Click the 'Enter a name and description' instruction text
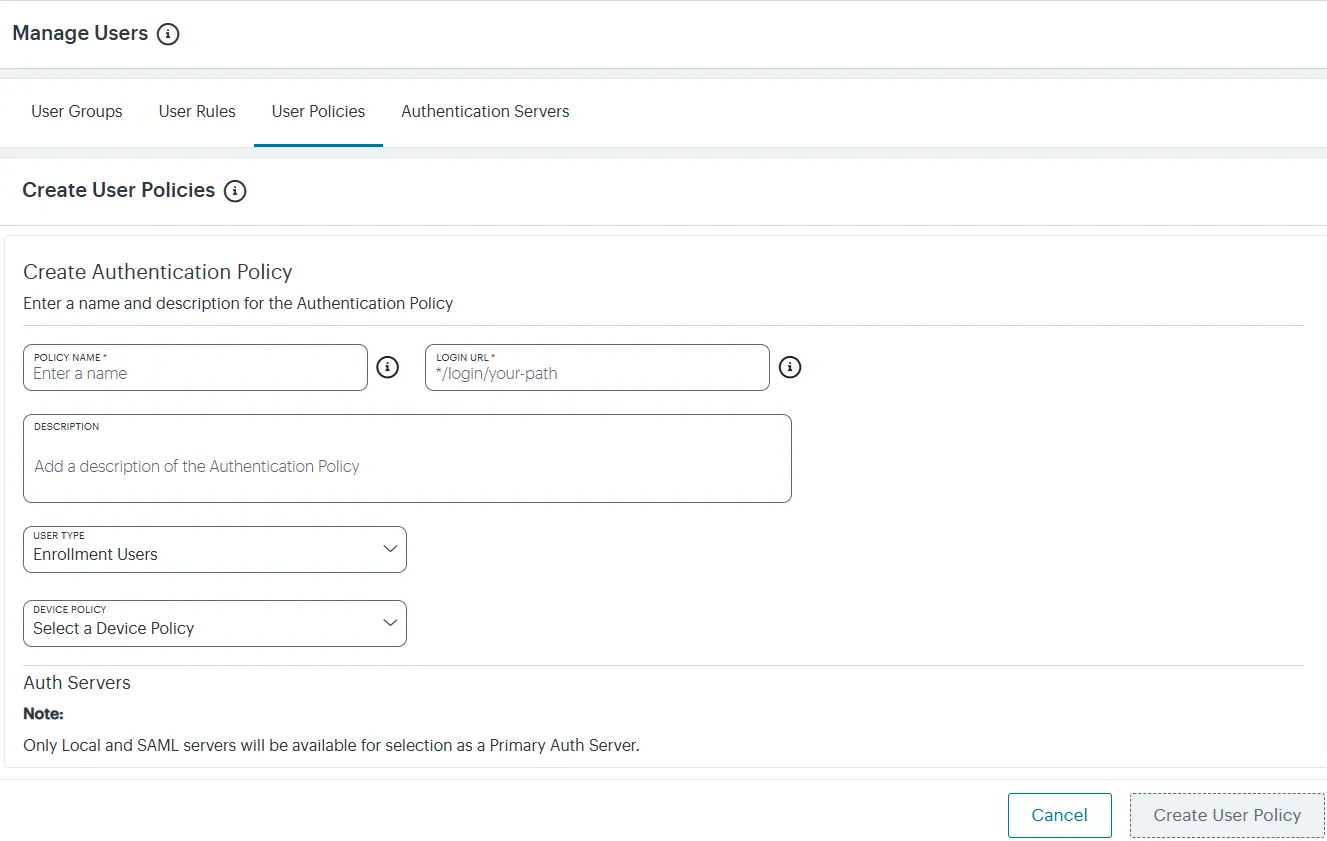 238,303
